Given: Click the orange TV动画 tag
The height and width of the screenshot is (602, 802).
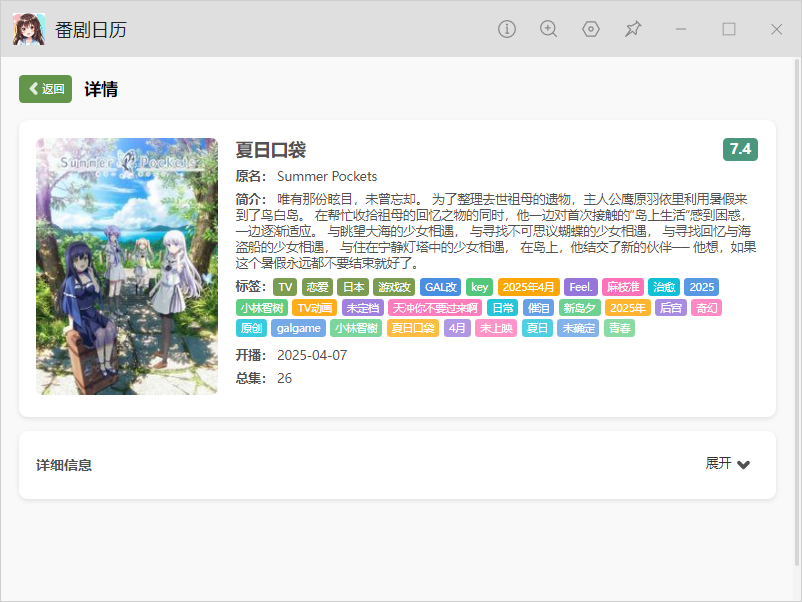Looking at the screenshot, I should (315, 308).
